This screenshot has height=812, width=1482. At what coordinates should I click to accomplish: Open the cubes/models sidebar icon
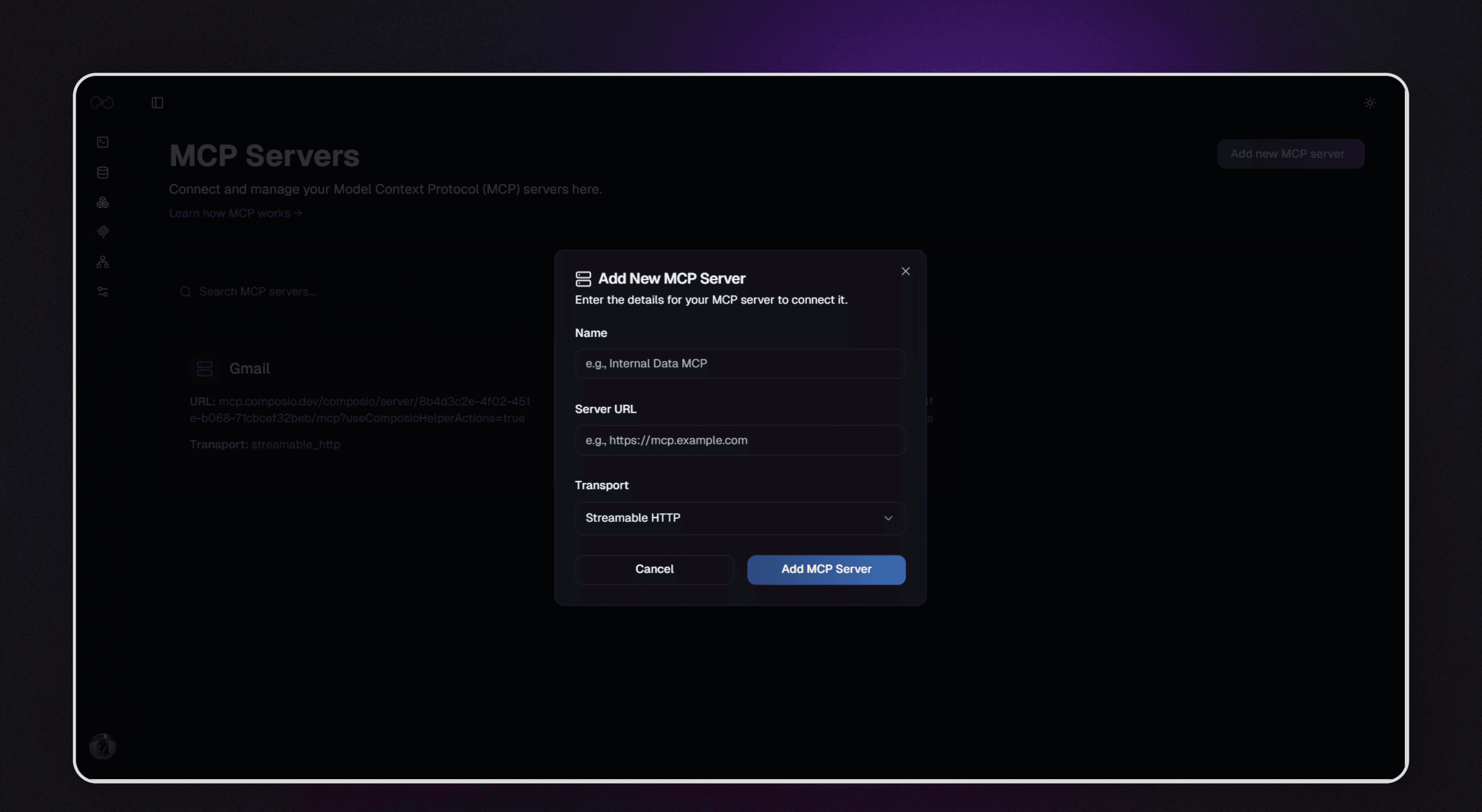[x=103, y=203]
